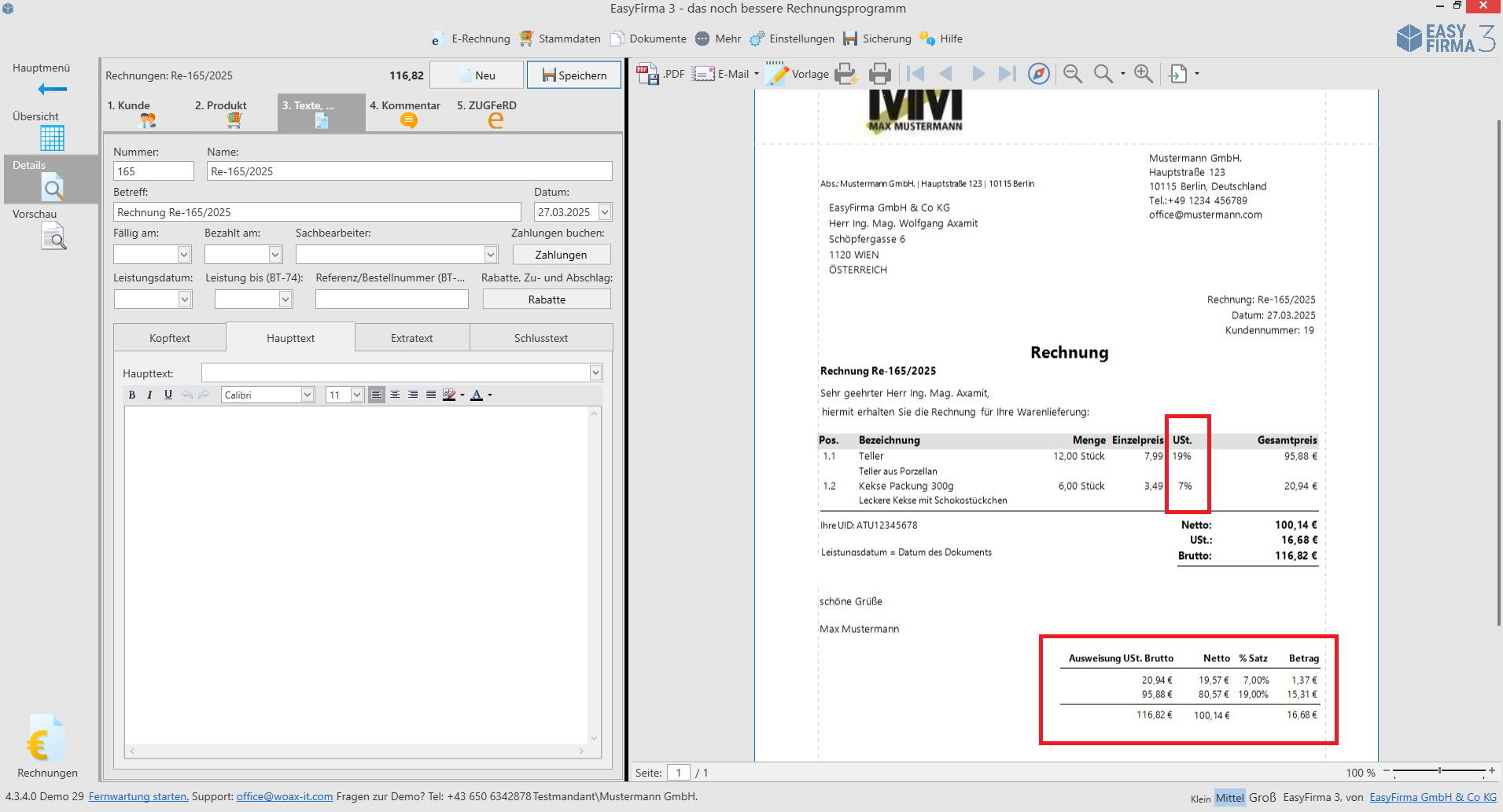
Task: Click the zoom slider at bottom right
Action: point(1439,771)
